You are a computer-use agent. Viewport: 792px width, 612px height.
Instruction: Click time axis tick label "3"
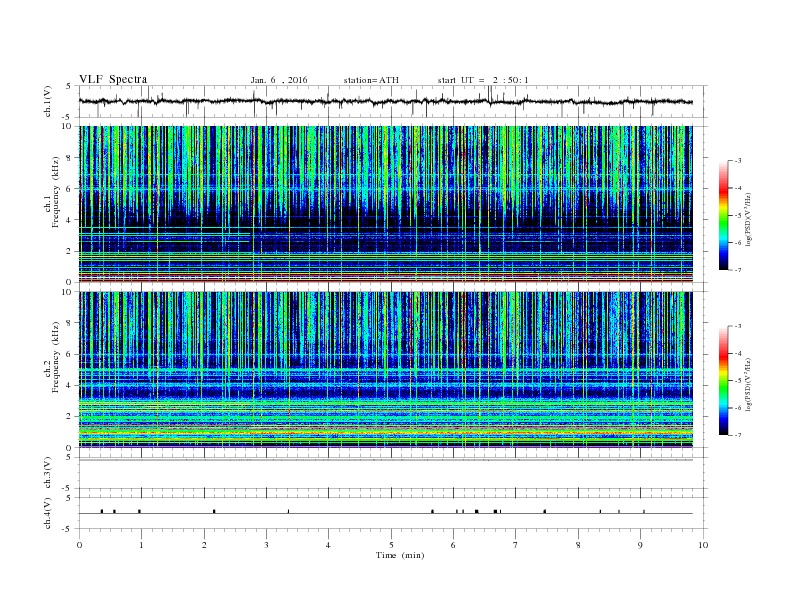266,545
